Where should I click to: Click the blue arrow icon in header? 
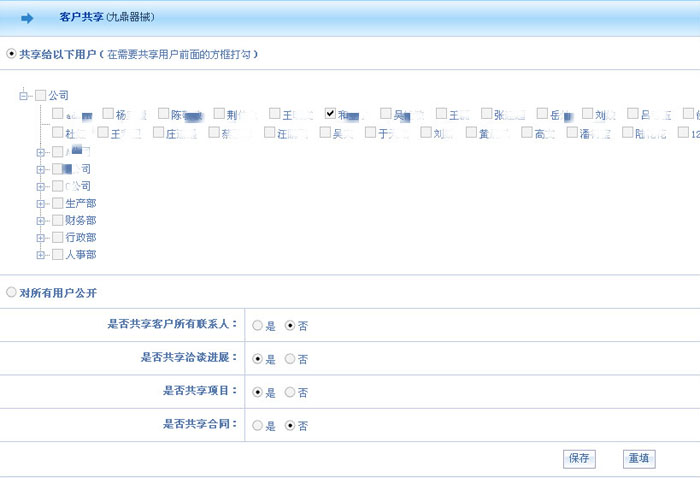pos(27,18)
